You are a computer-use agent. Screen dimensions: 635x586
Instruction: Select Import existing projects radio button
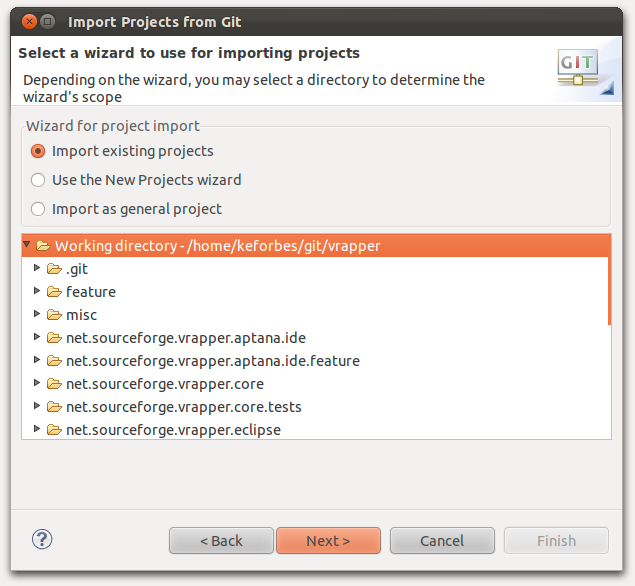38,151
